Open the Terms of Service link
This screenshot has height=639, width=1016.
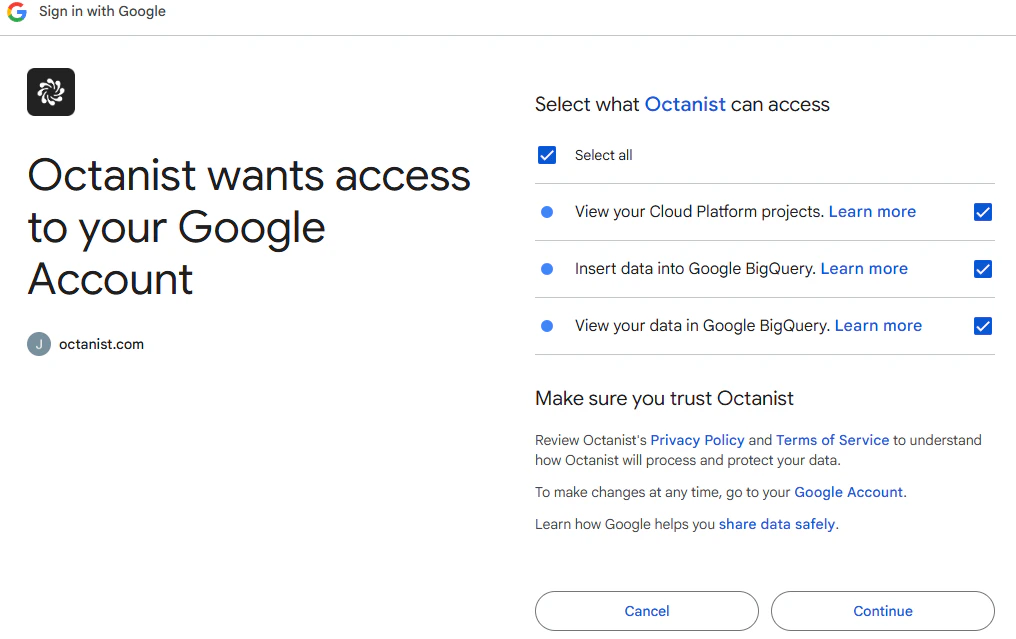832,440
